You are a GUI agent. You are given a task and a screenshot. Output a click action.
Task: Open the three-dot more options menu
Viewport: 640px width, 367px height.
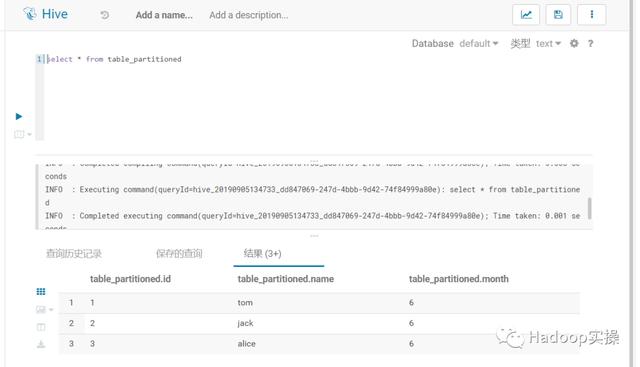(591, 15)
